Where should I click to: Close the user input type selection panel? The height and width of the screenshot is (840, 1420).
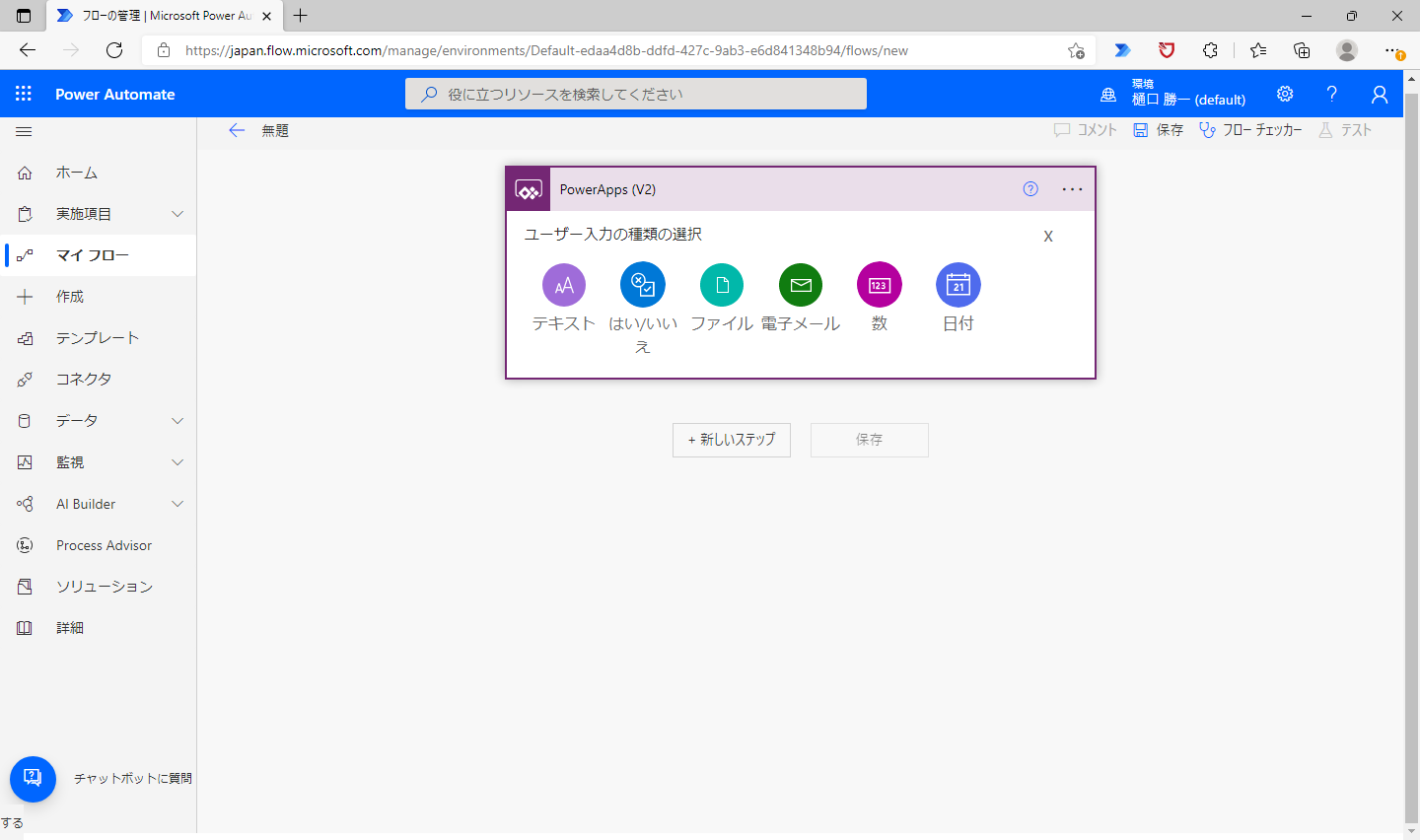[x=1048, y=237]
